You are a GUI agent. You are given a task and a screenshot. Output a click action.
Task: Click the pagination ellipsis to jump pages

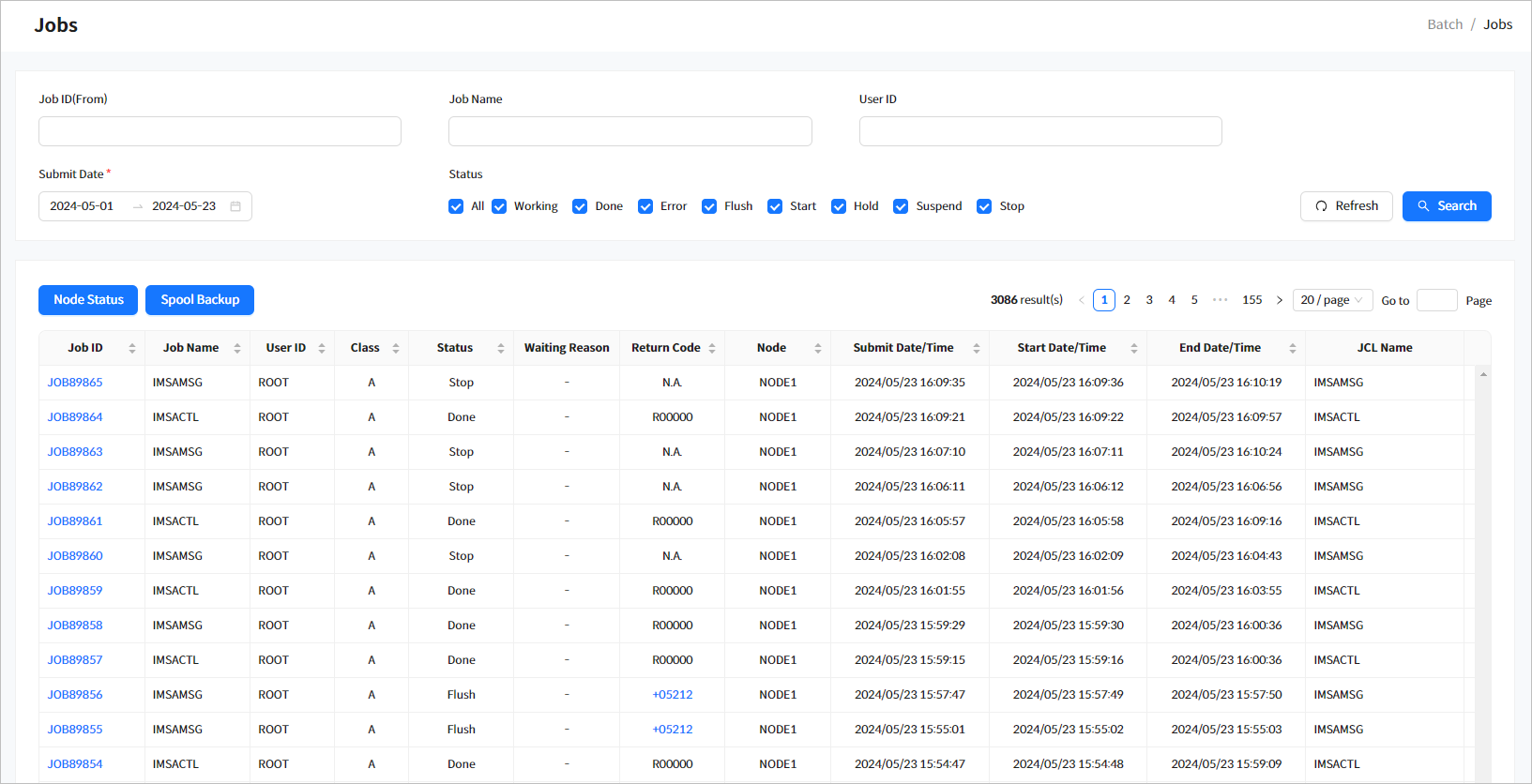pyautogui.click(x=1220, y=300)
